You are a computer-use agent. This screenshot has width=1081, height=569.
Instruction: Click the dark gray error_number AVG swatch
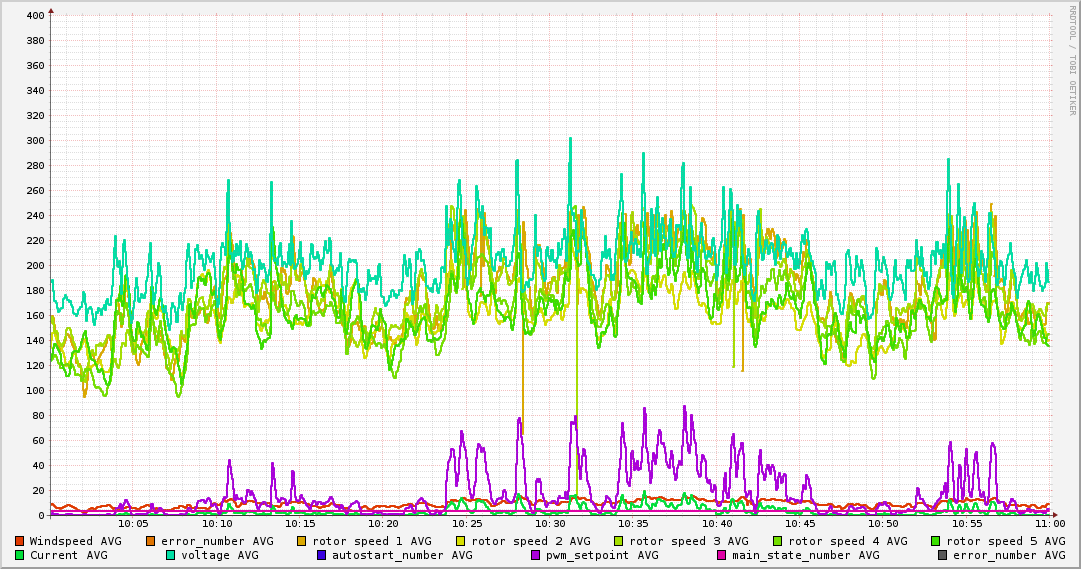coord(942,555)
